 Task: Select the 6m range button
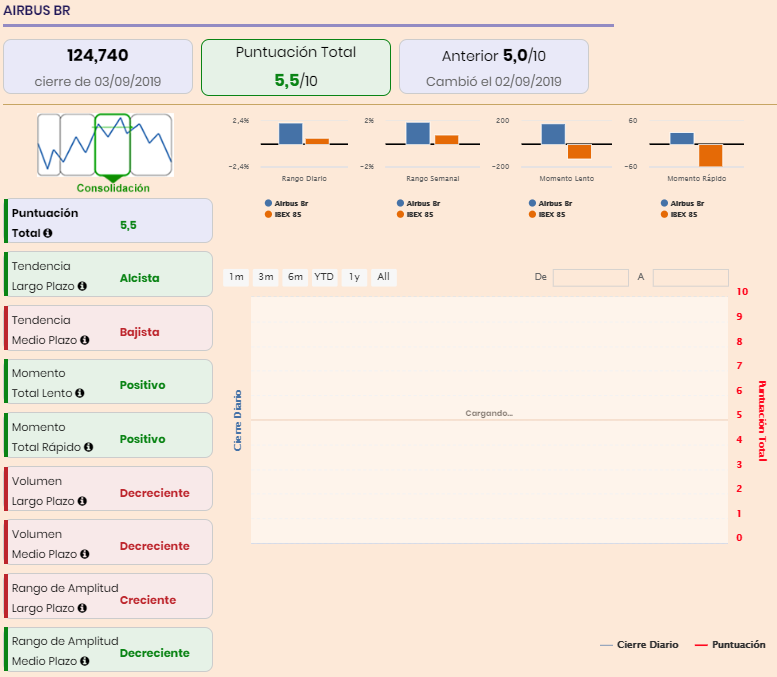(x=295, y=277)
